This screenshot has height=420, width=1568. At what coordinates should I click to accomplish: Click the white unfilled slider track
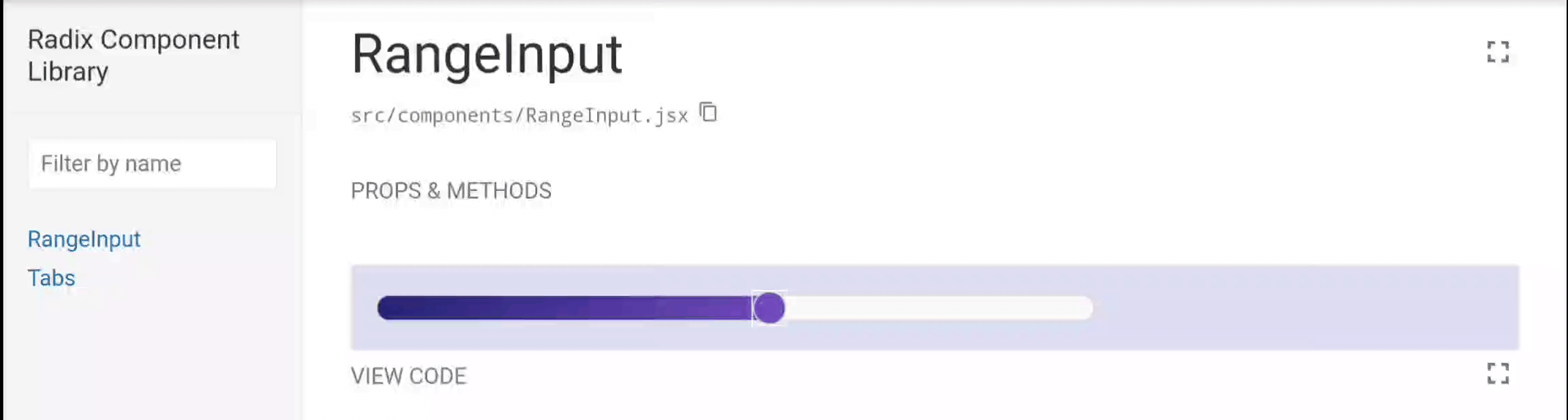[939, 308]
